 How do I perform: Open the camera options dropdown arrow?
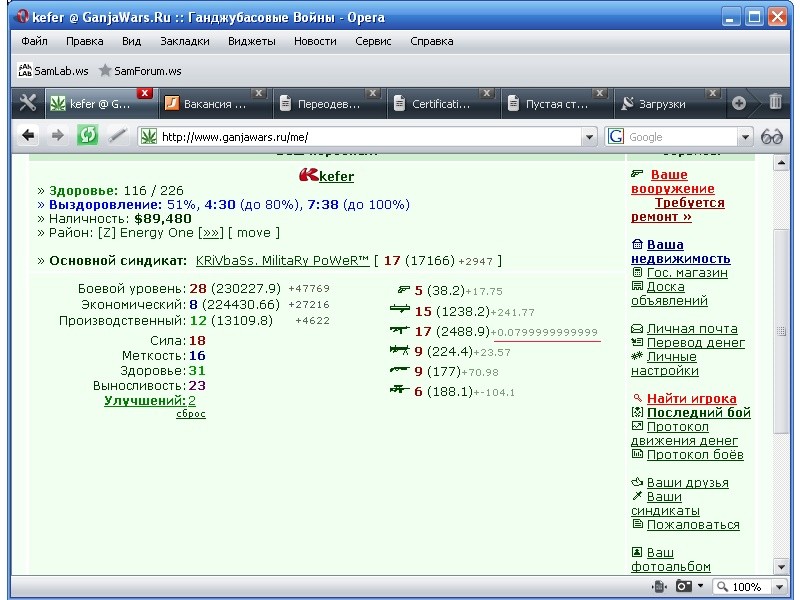(700, 586)
